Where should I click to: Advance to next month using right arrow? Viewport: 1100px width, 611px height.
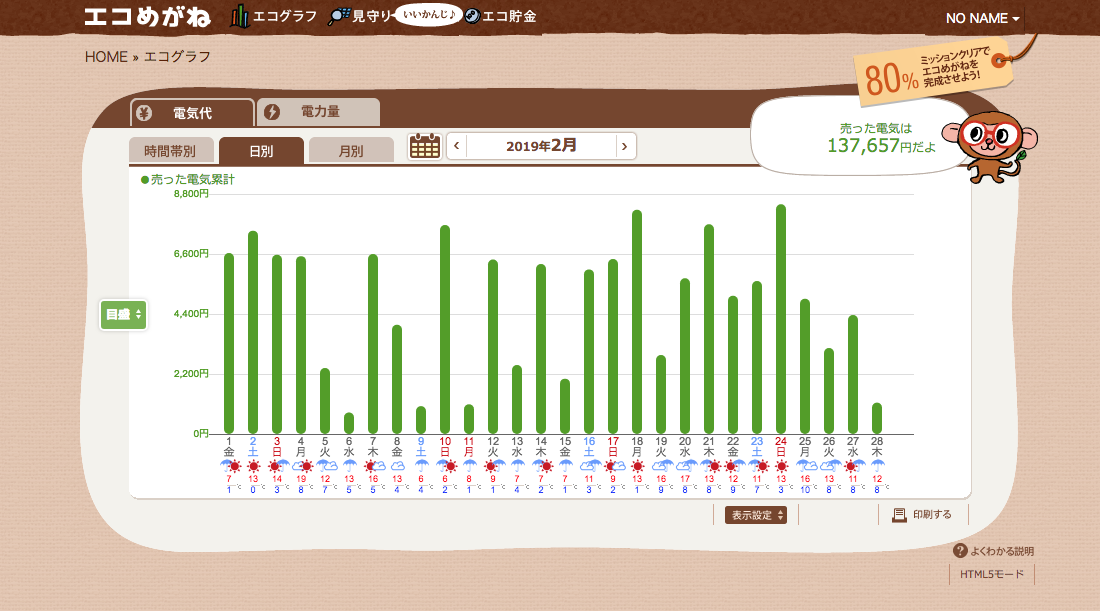625,146
